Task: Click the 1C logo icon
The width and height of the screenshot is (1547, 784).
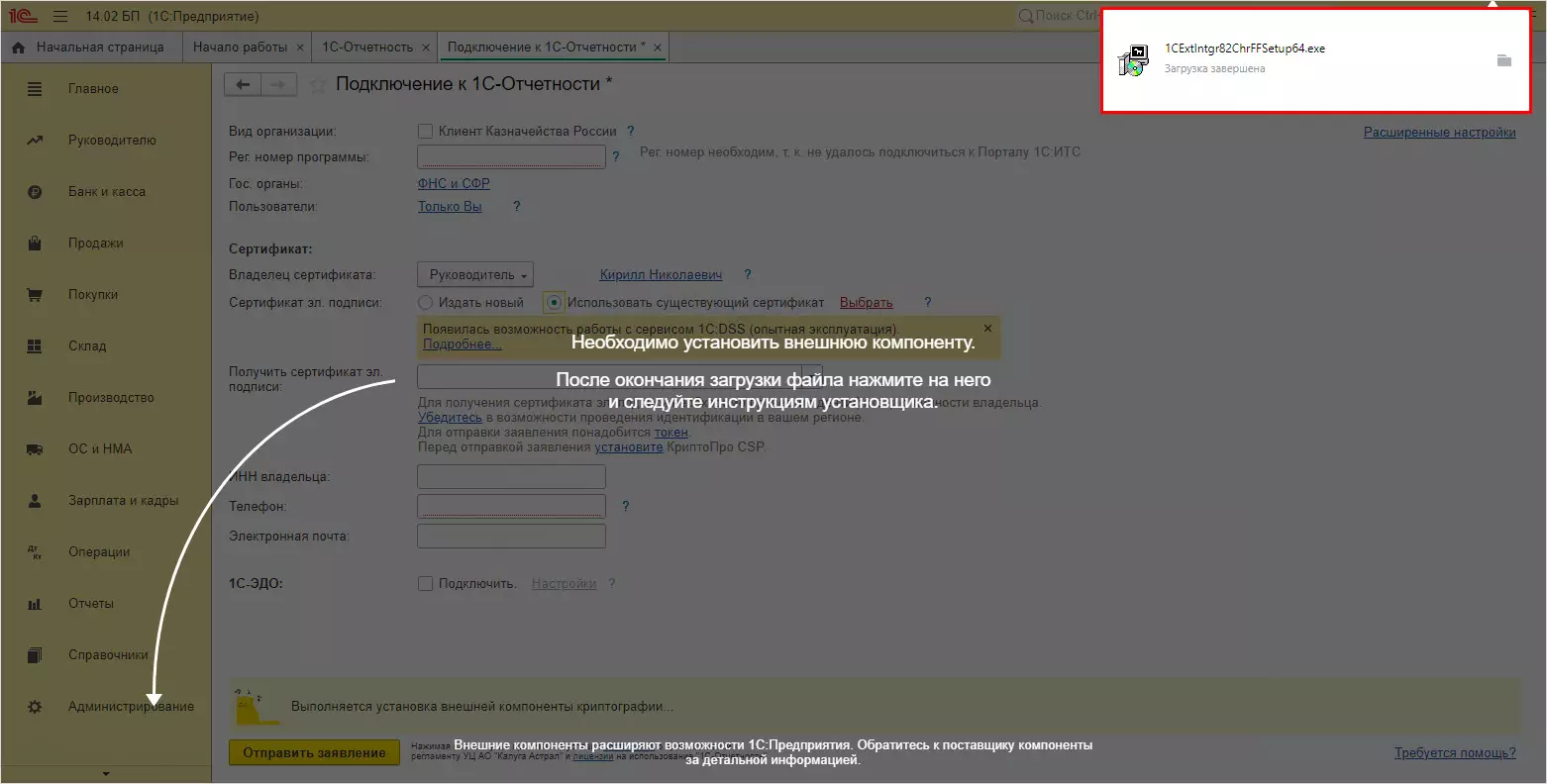Action: click(x=22, y=16)
